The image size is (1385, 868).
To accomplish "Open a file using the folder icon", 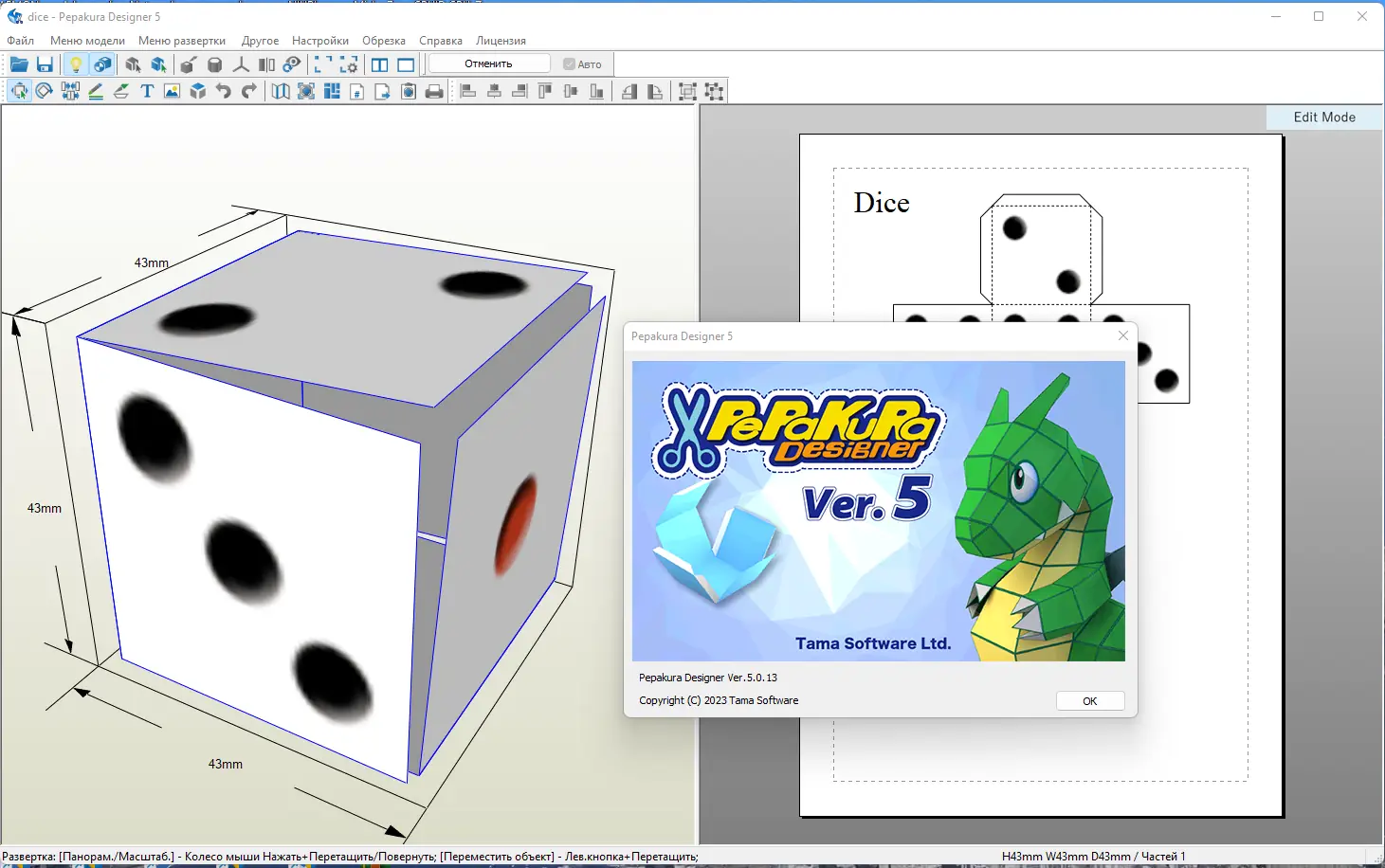I will click(19, 64).
